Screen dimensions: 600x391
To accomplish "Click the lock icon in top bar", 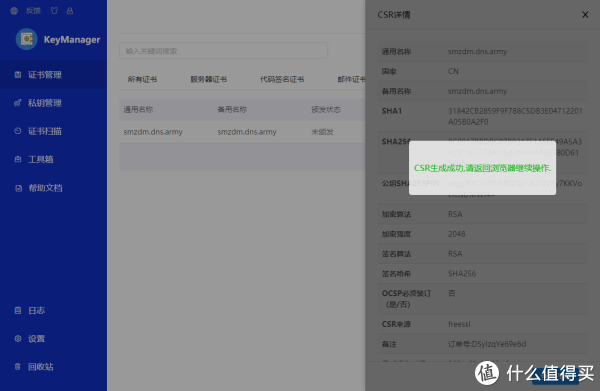I will pyautogui.click(x=70, y=11).
